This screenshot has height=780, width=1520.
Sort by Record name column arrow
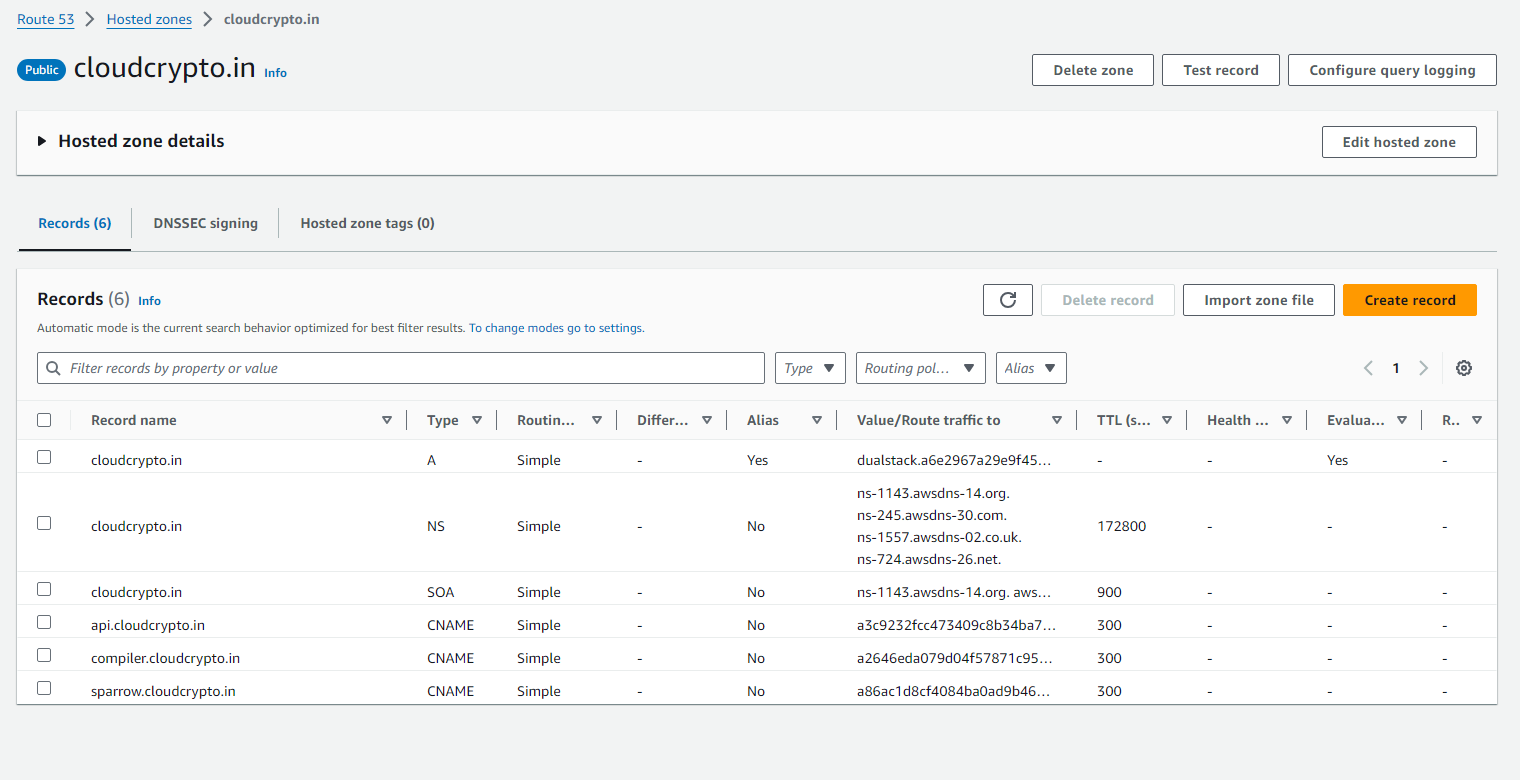click(387, 421)
